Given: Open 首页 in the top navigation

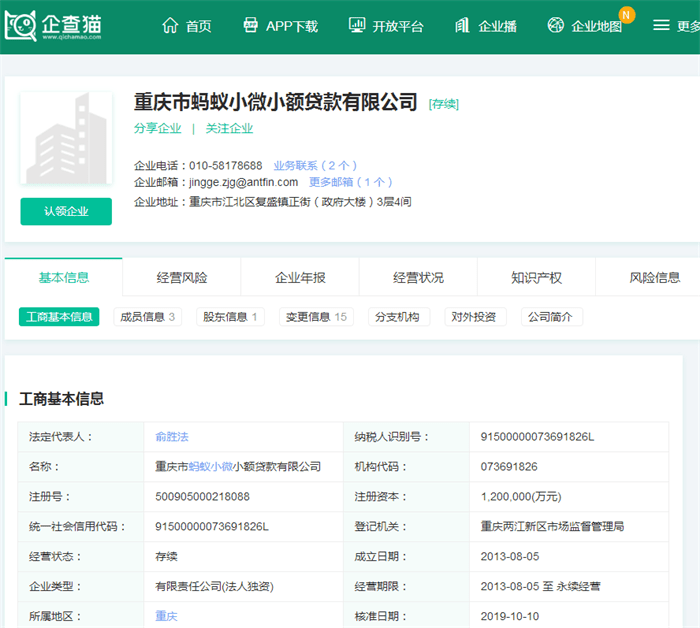Looking at the screenshot, I should [199, 26].
